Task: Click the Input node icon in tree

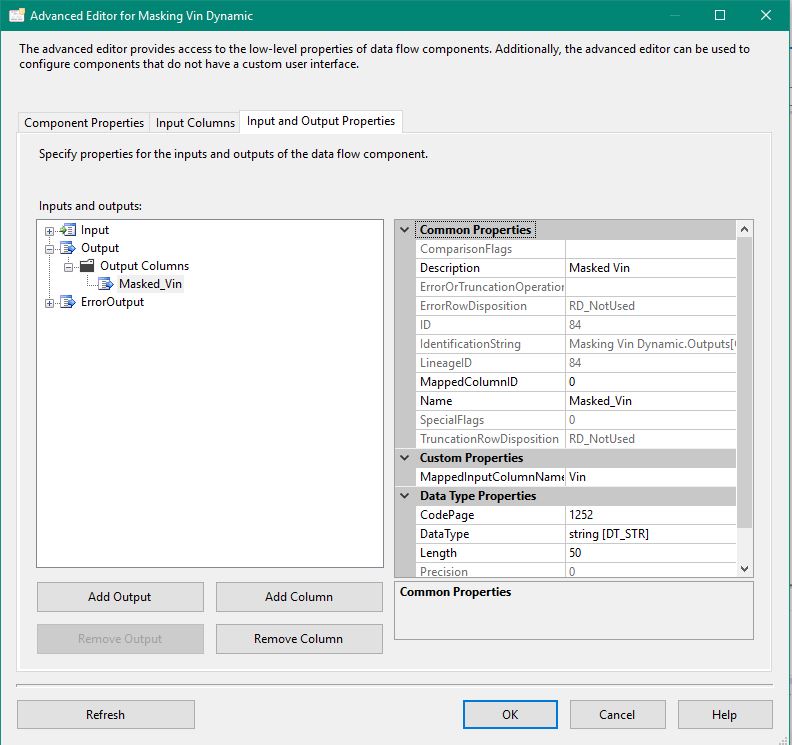Action: tap(68, 230)
